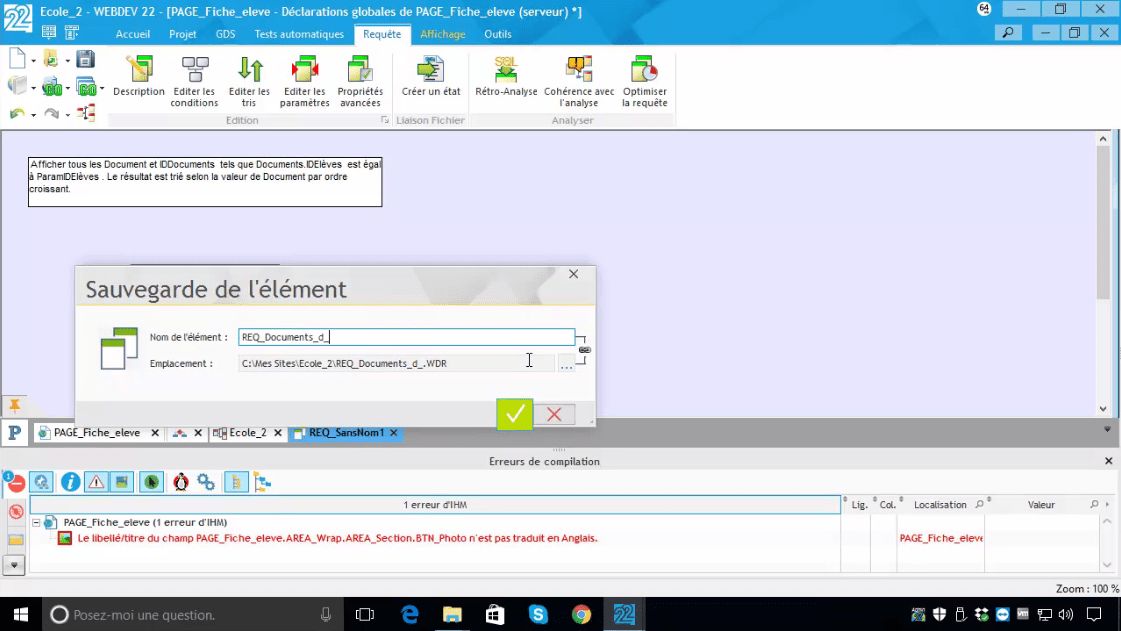Click the blue gears icon in errors pane
The height and width of the screenshot is (631, 1121).
tap(206, 482)
